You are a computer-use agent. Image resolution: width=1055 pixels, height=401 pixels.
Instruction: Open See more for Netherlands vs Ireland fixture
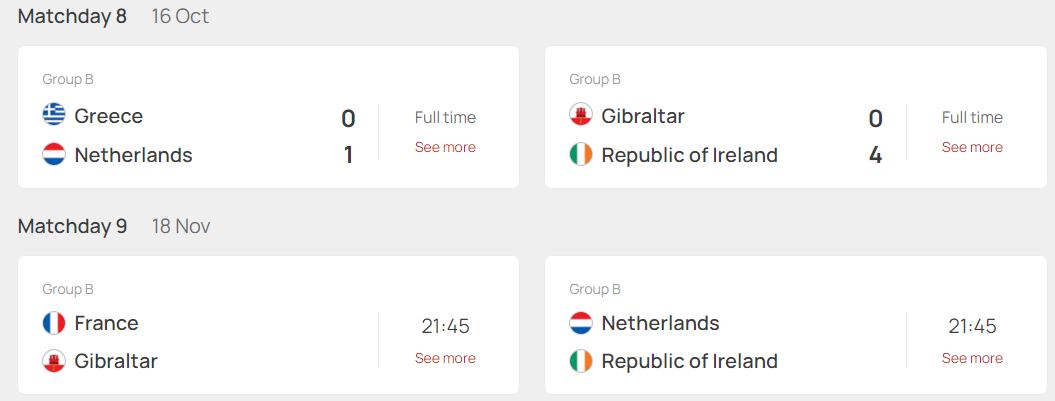point(972,358)
